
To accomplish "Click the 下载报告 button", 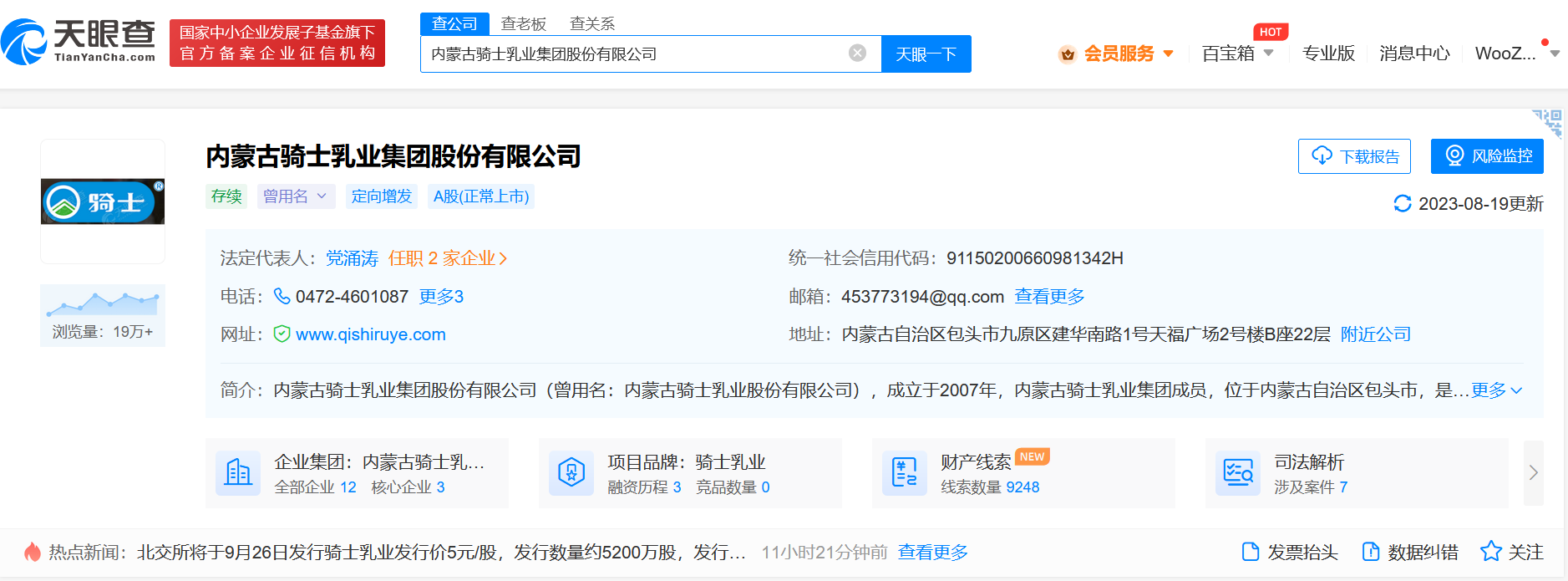I will (x=1354, y=156).
